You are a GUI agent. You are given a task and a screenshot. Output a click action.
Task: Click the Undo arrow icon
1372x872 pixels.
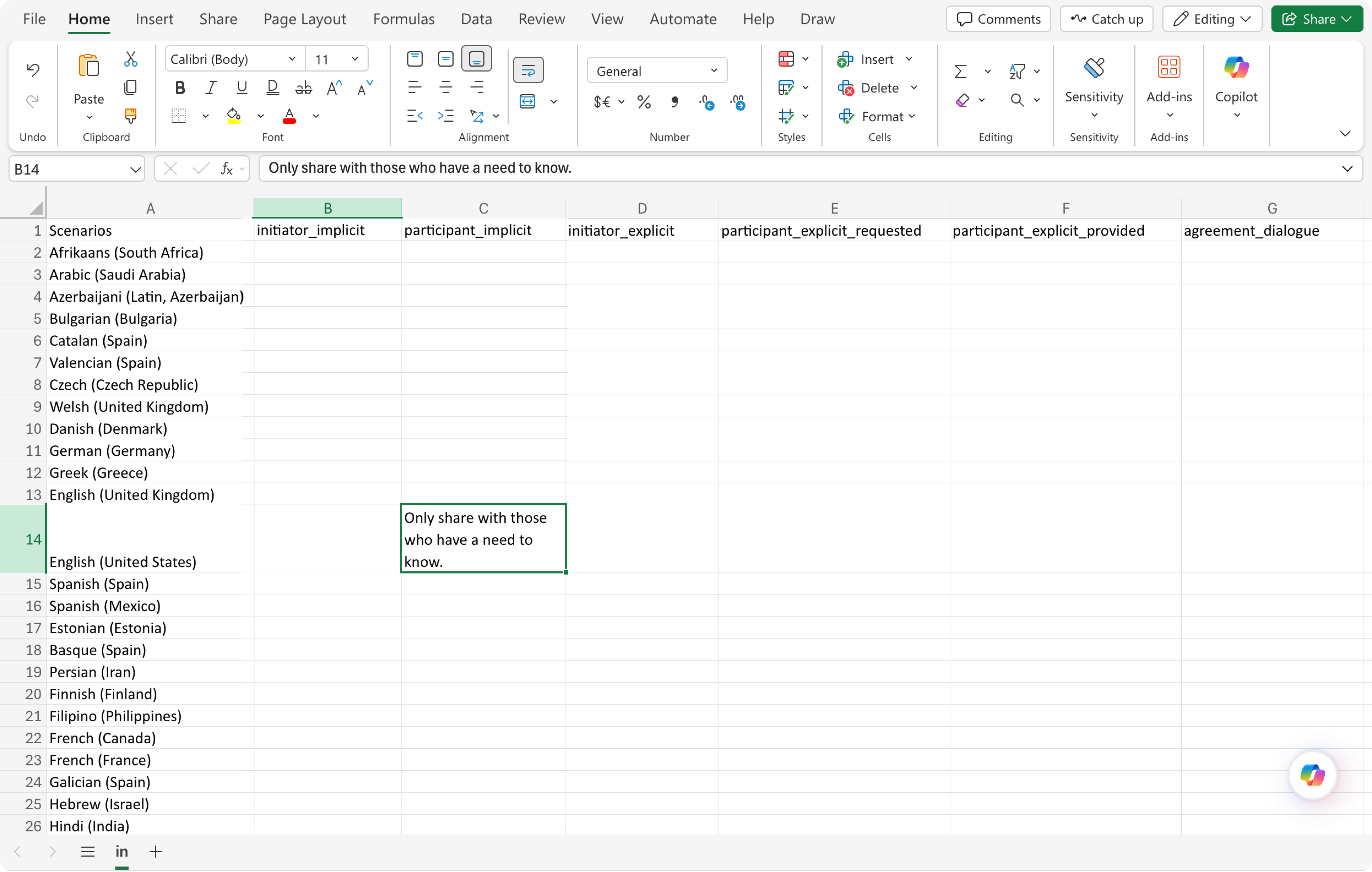click(x=33, y=69)
